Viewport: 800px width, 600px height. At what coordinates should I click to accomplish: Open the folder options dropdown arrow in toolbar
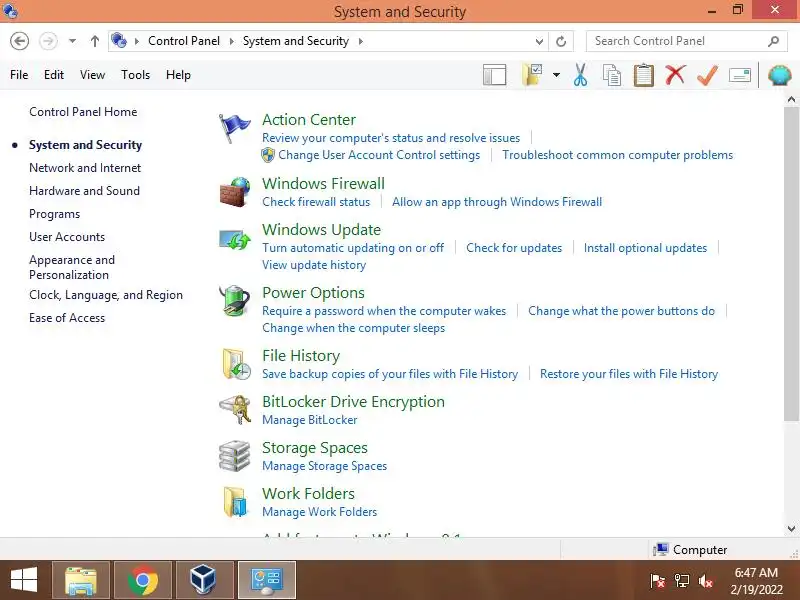[x=556, y=75]
